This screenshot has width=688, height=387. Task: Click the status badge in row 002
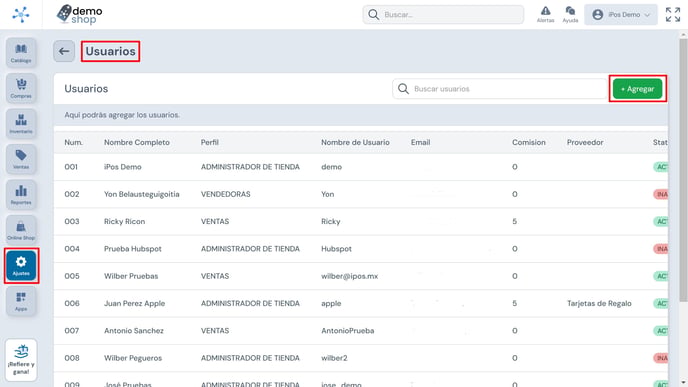coord(661,194)
